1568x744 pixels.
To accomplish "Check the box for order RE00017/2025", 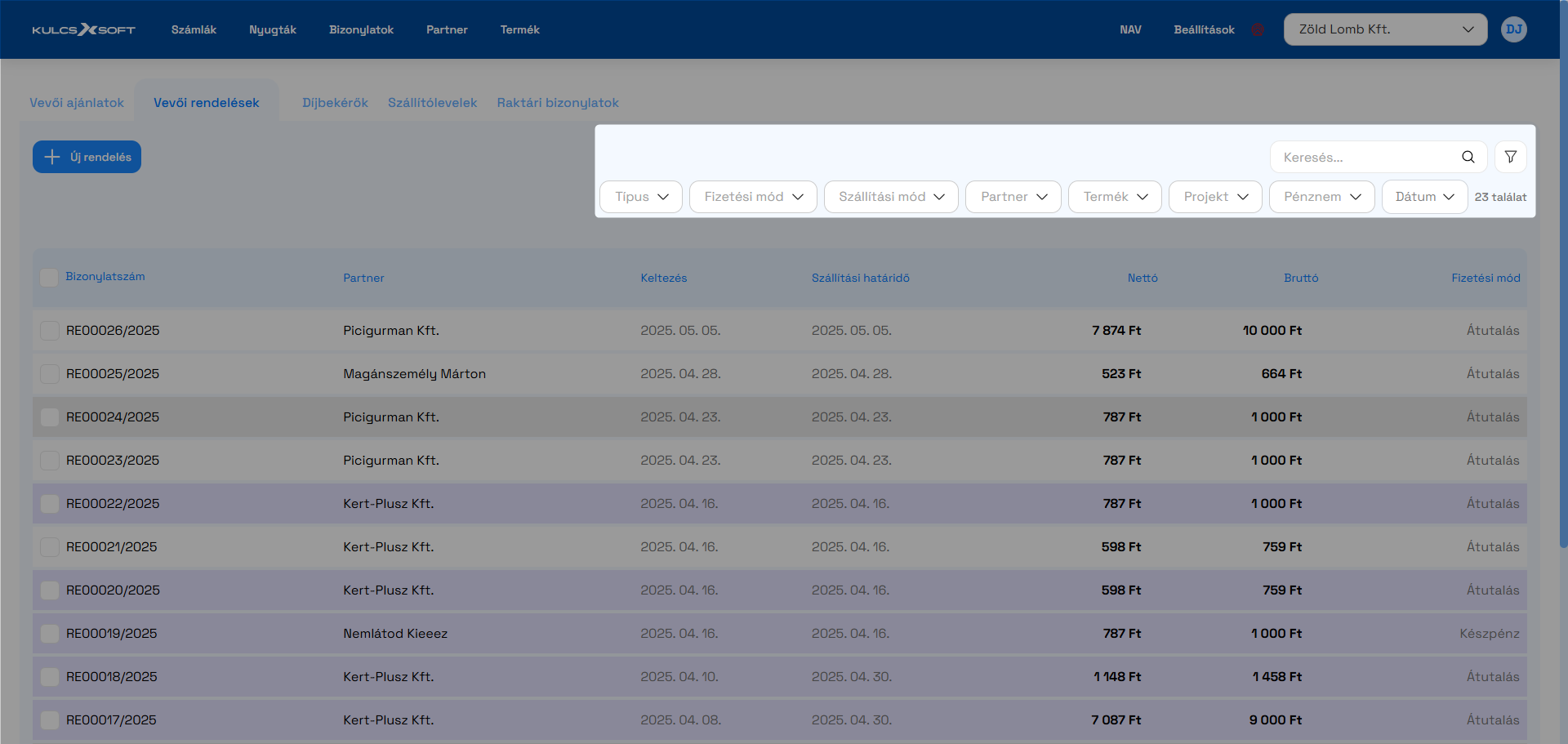I will point(49,720).
